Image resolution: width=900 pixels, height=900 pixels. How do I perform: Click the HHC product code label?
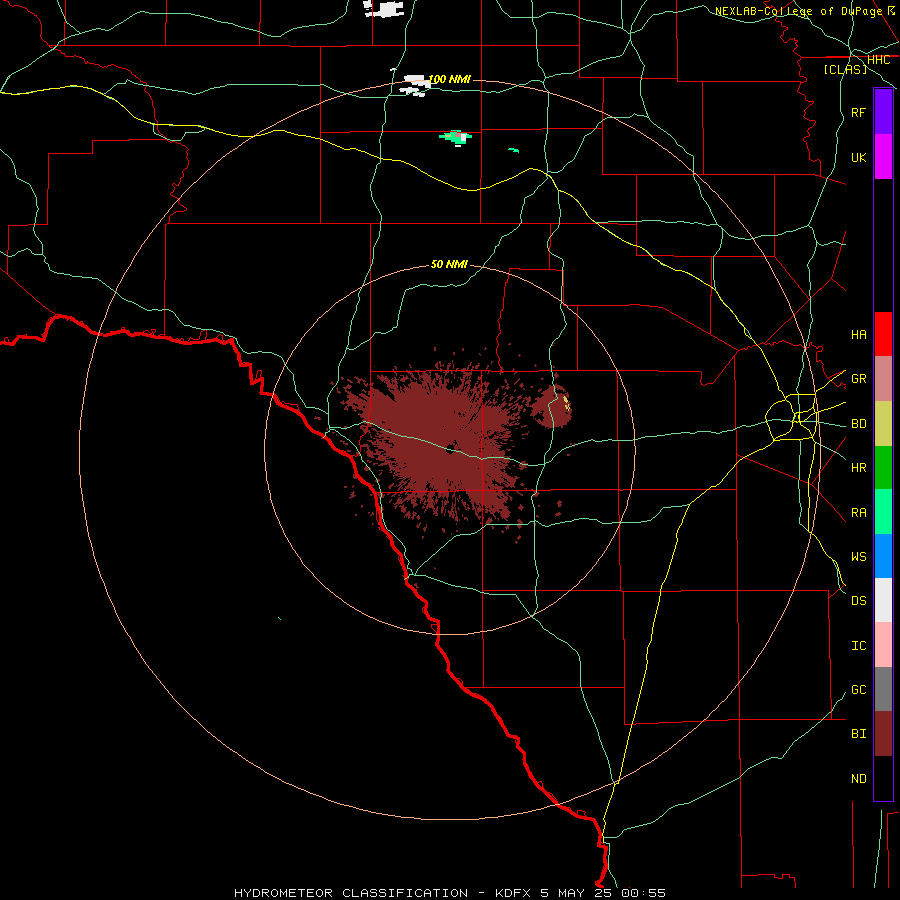[x=878, y=60]
